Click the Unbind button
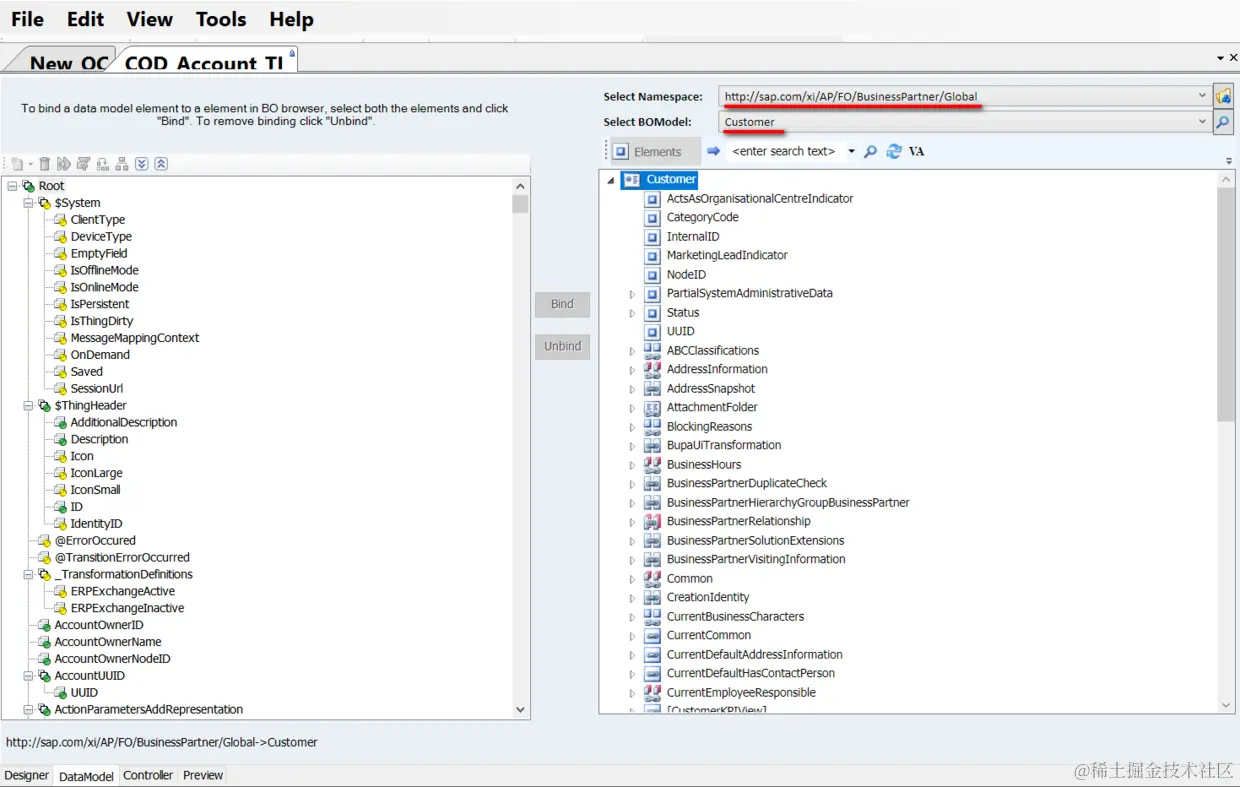This screenshot has width=1240, height=787. coord(562,346)
